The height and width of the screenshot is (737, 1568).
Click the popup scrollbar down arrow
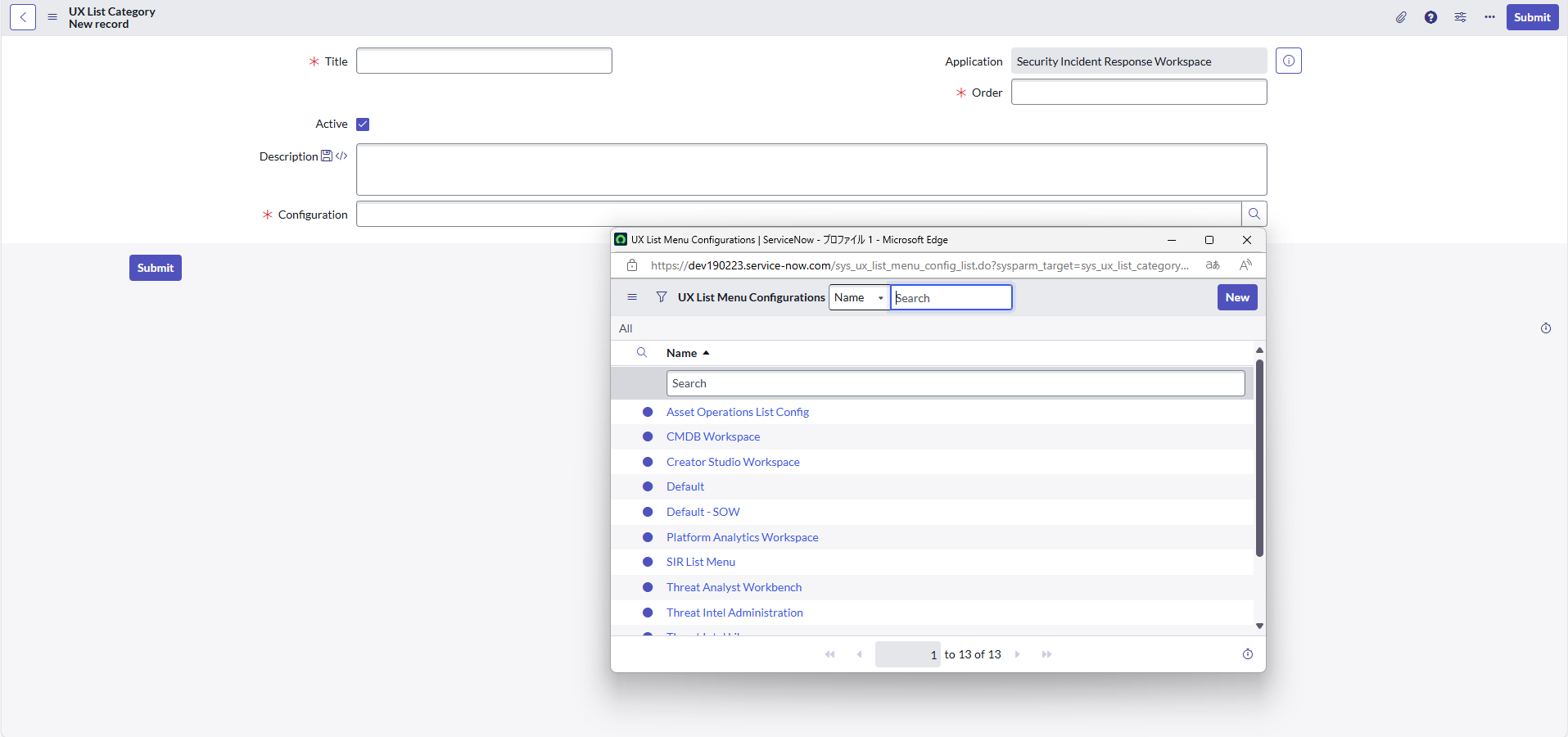1259,626
